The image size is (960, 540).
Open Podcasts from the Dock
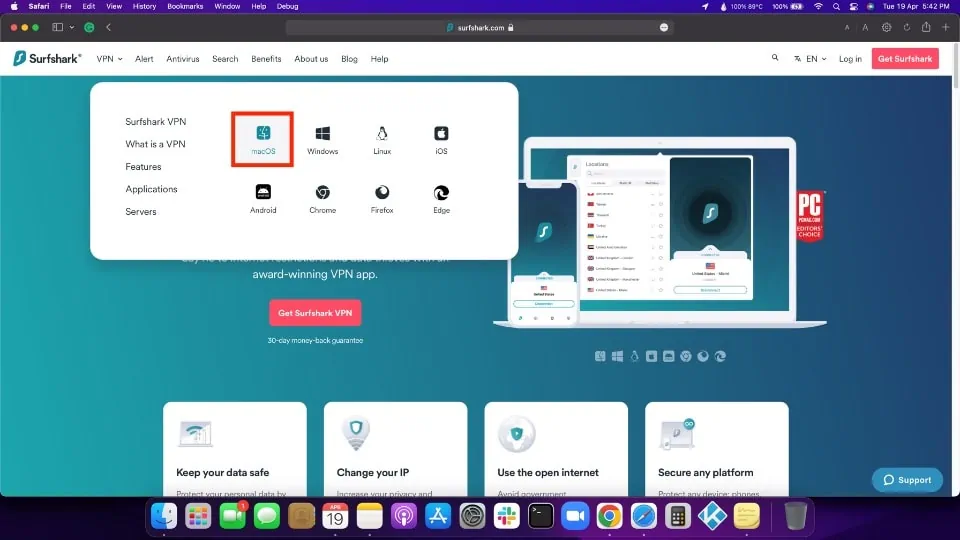(x=403, y=516)
